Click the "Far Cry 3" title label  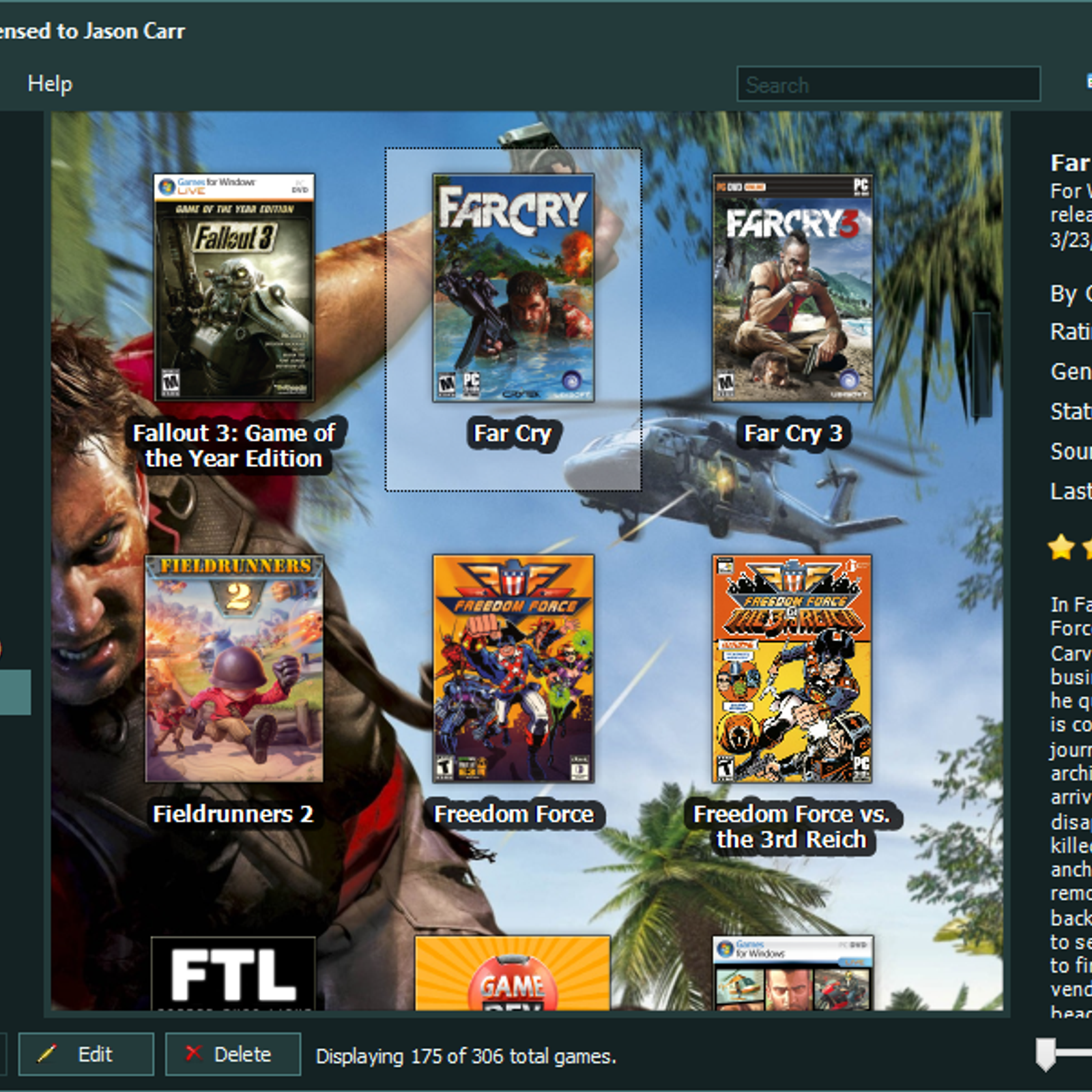pos(793,433)
